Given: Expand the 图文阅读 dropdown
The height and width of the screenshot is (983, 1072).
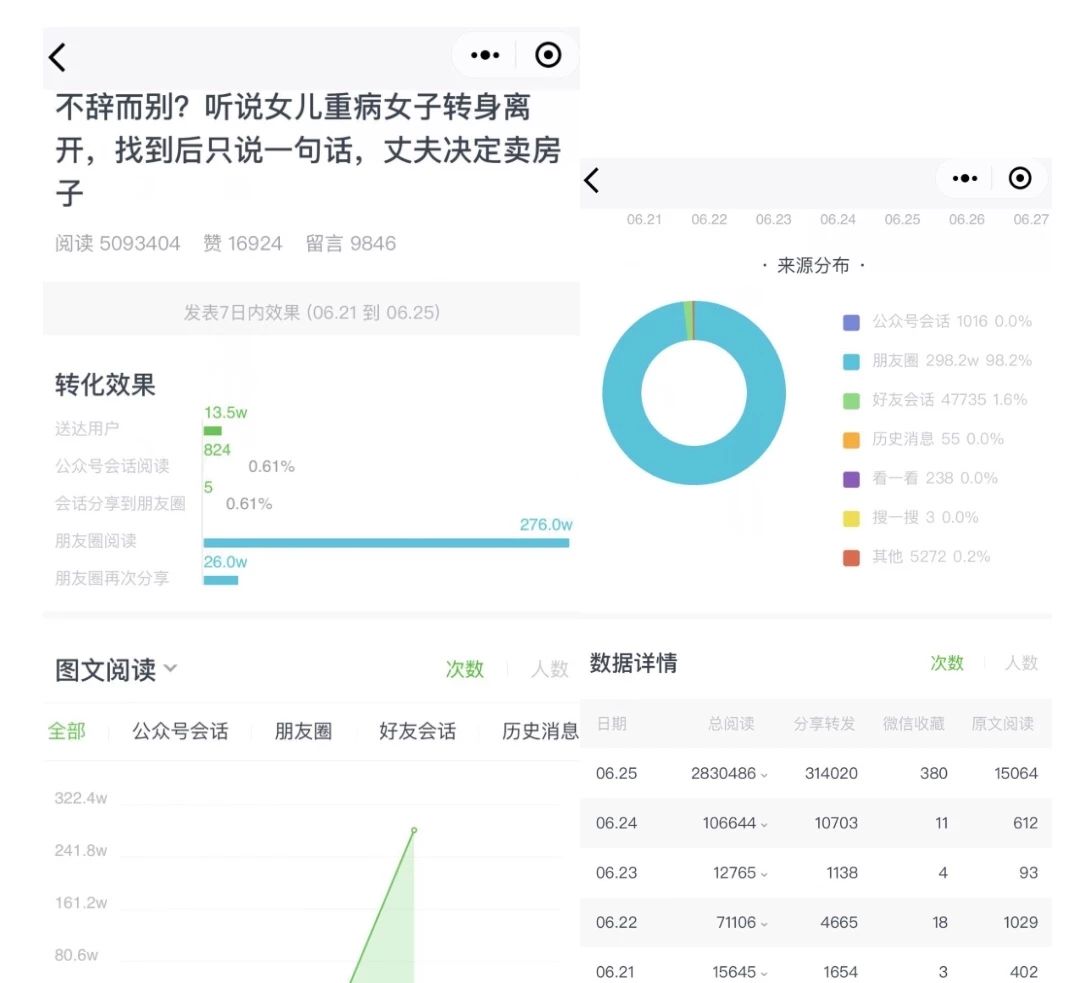Looking at the screenshot, I should pyautogui.click(x=170, y=668).
